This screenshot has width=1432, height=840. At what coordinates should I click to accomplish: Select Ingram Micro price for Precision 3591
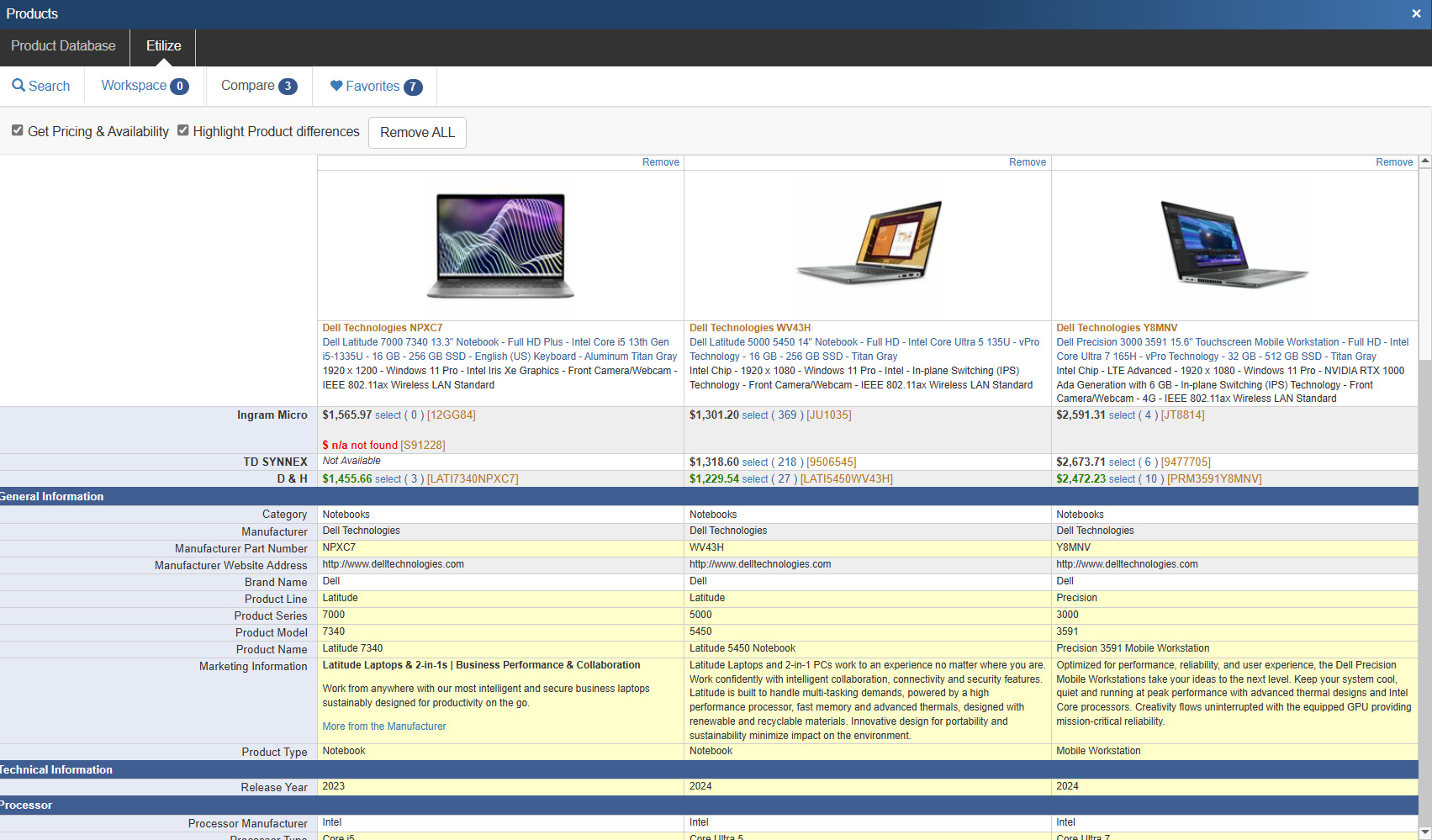[1122, 415]
